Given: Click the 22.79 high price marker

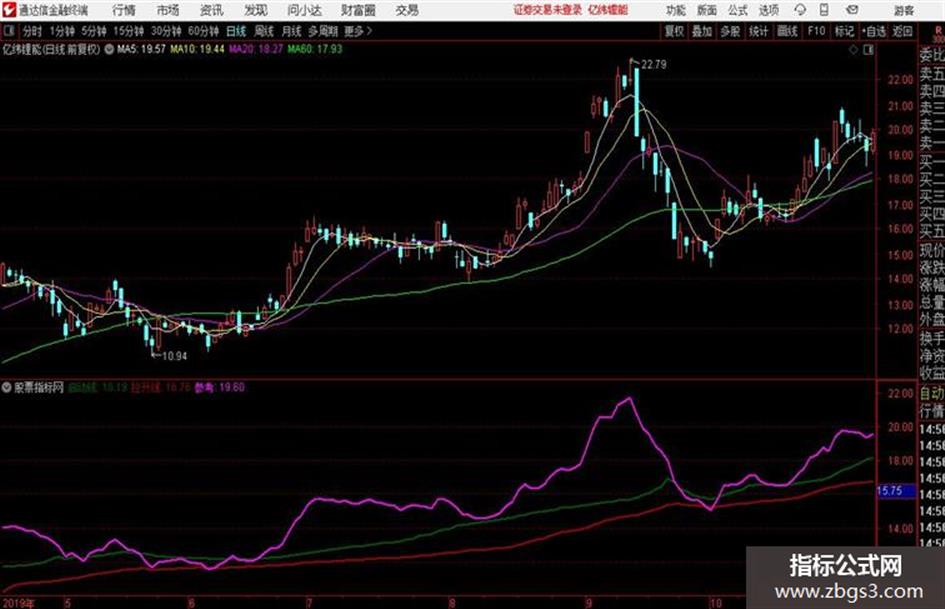Looking at the screenshot, I should pos(653,65).
